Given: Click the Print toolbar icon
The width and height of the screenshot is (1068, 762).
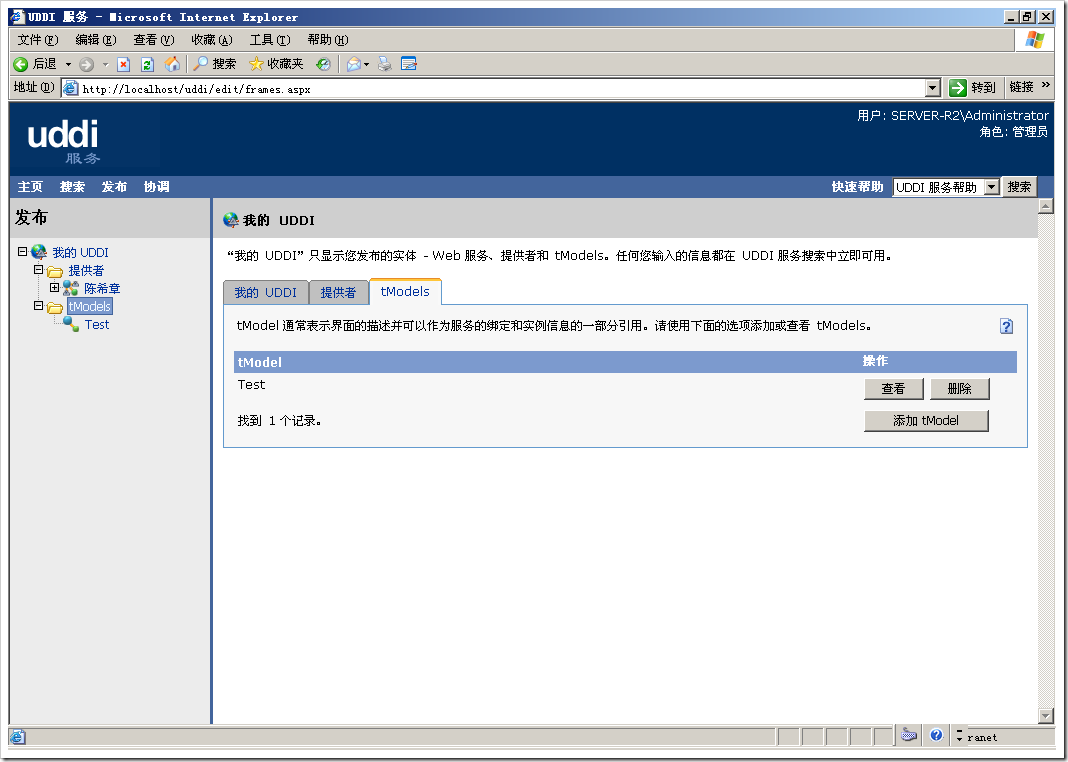Looking at the screenshot, I should [x=385, y=64].
